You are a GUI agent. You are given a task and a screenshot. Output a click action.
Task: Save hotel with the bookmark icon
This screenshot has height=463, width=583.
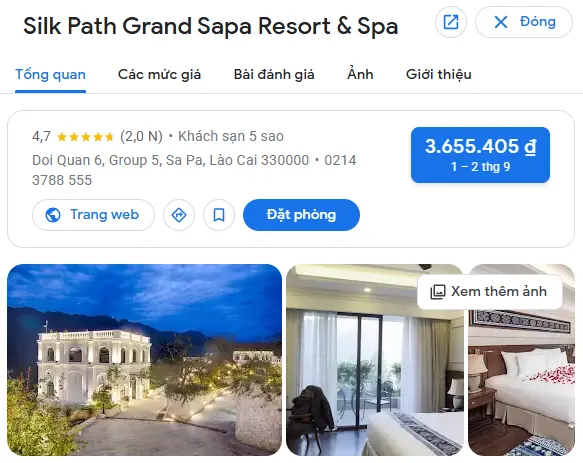(219, 215)
